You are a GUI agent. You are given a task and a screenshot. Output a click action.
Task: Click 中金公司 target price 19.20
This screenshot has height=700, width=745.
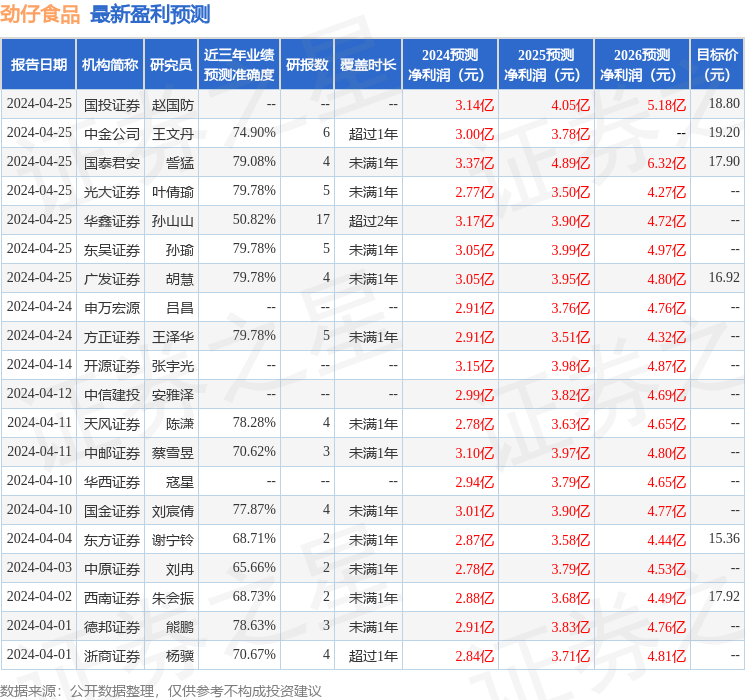724,133
